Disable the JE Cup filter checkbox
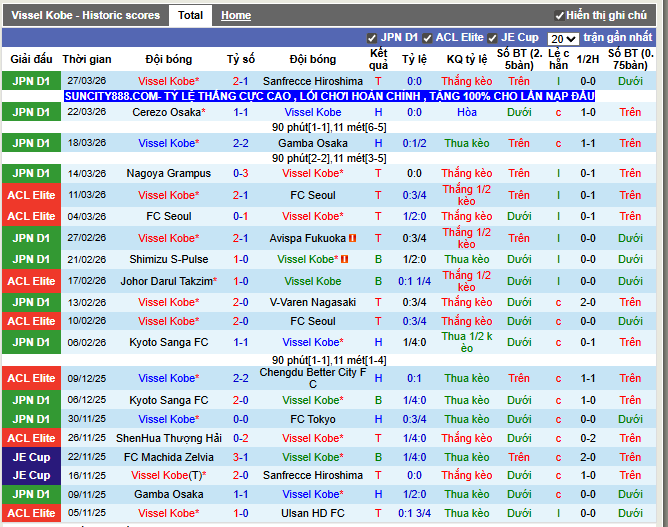The height and width of the screenshot is (527, 668). pos(493,38)
